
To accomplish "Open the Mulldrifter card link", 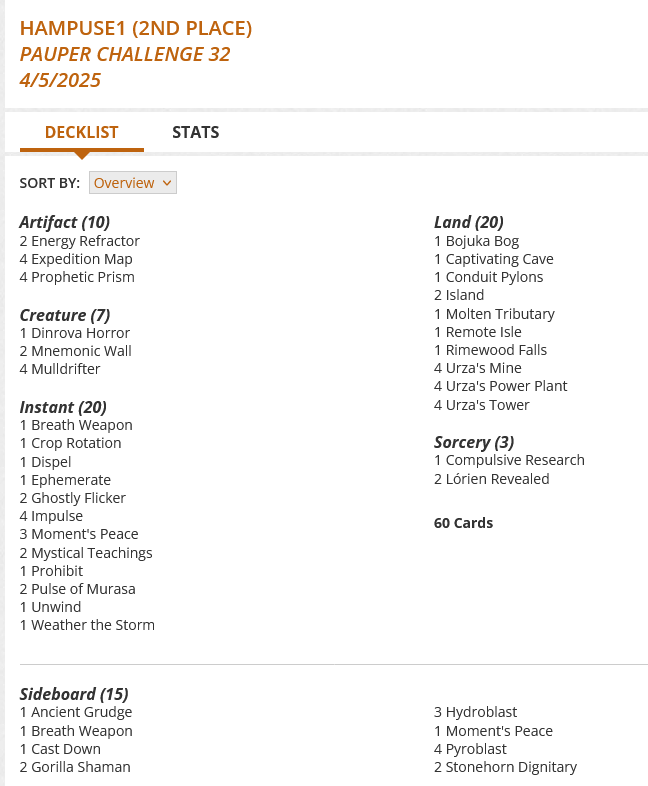I will (x=65, y=369).
